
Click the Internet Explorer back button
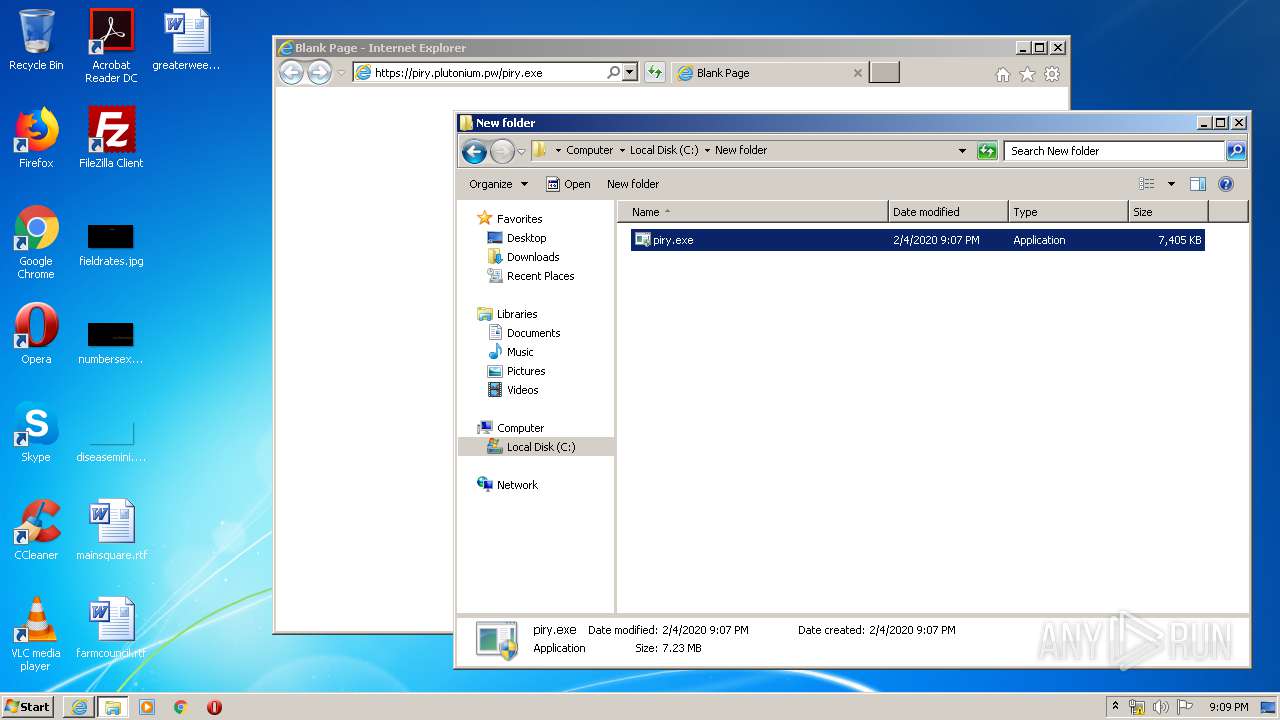pyautogui.click(x=291, y=72)
